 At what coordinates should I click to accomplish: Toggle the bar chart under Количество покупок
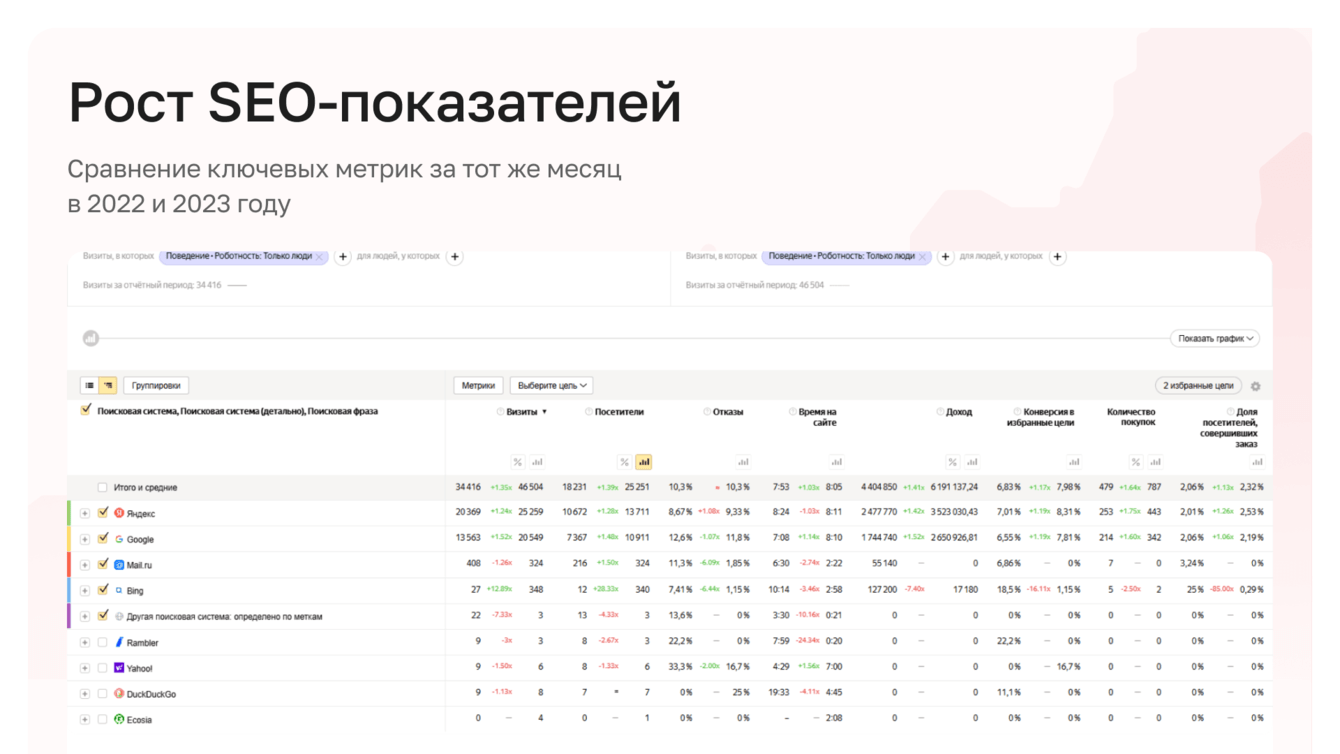coord(1155,462)
